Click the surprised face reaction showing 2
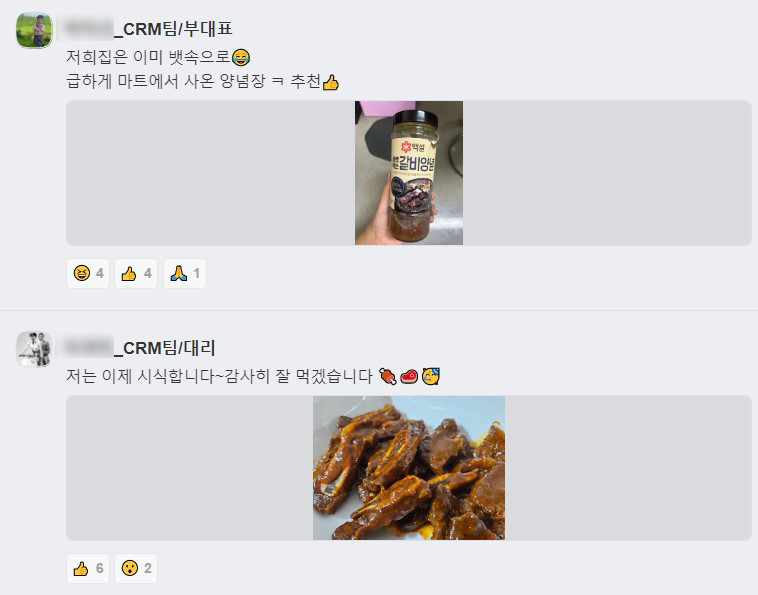 coord(136,568)
